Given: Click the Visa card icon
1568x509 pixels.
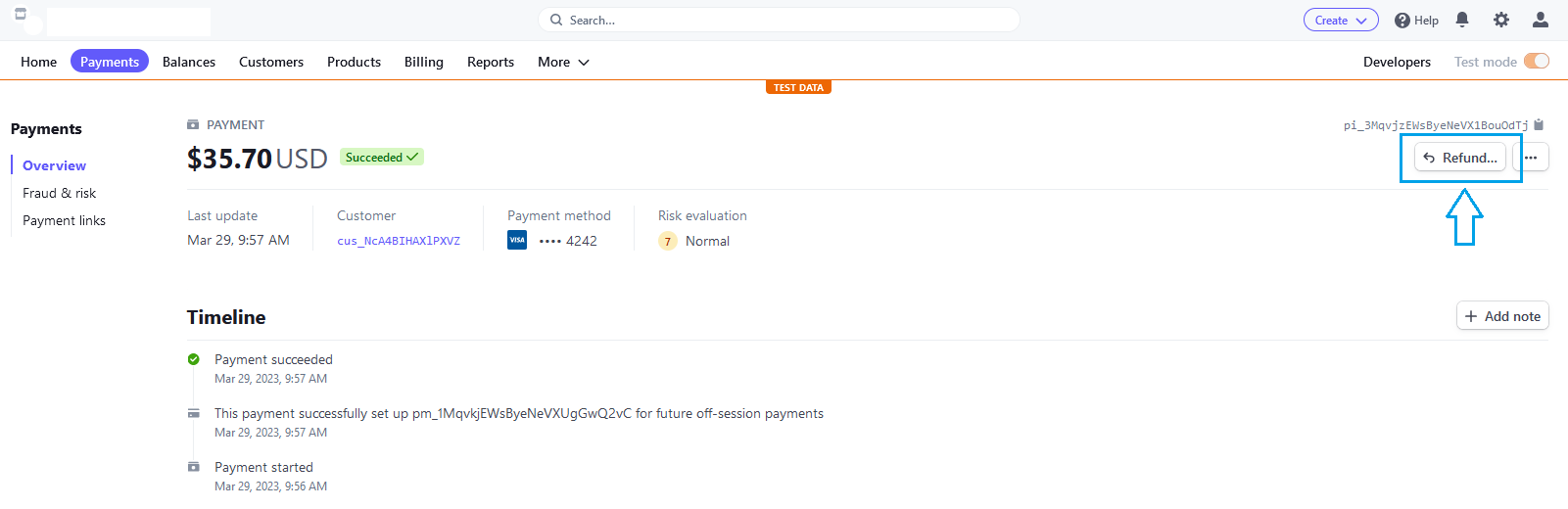Looking at the screenshot, I should (517, 240).
